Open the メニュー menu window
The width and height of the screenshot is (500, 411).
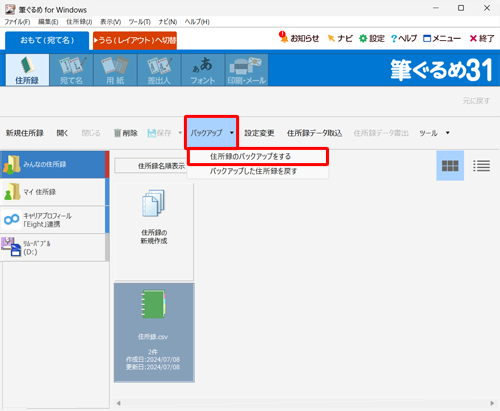coord(442,38)
